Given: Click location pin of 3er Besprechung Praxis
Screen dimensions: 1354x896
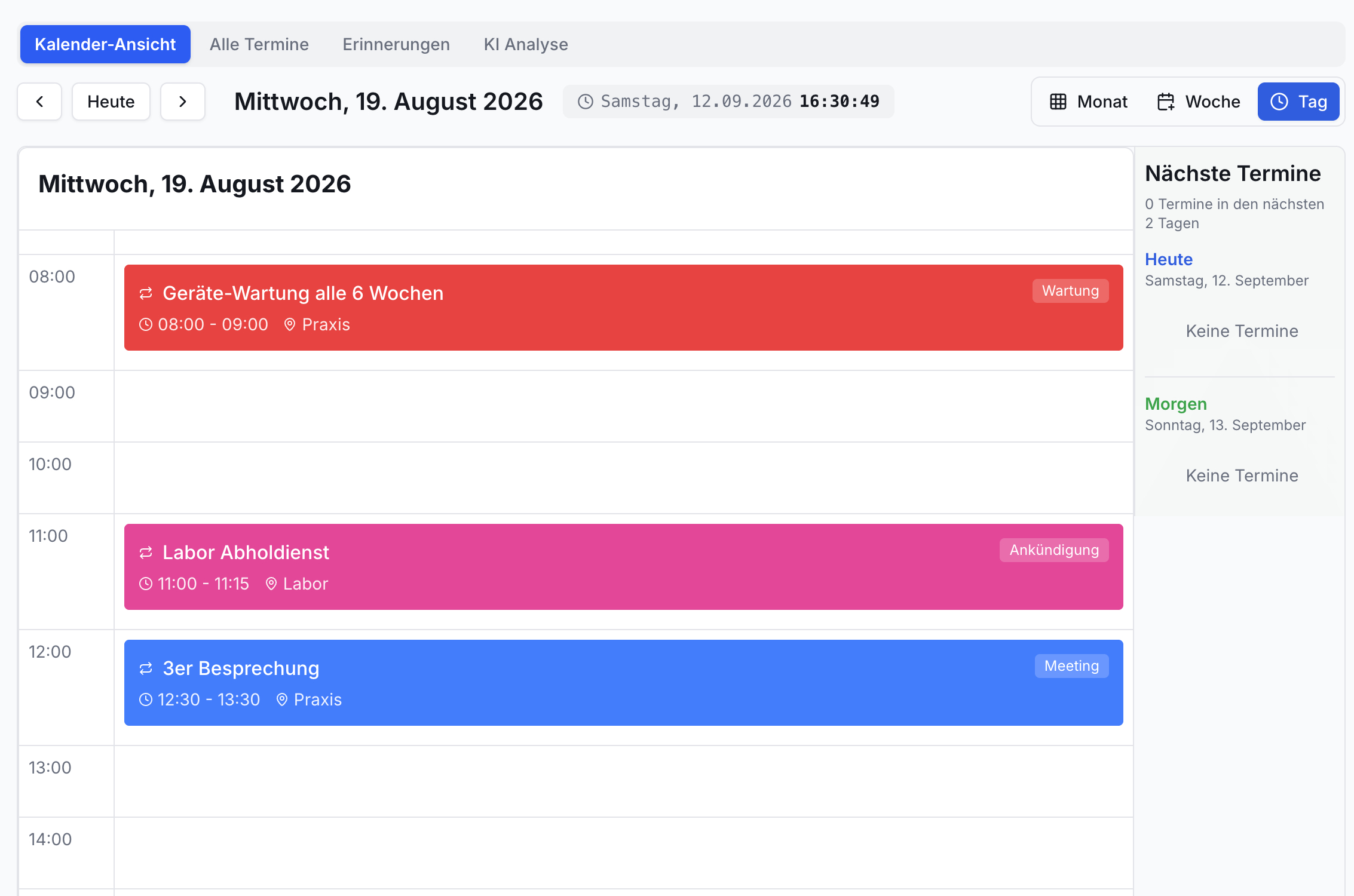Looking at the screenshot, I should tap(282, 699).
